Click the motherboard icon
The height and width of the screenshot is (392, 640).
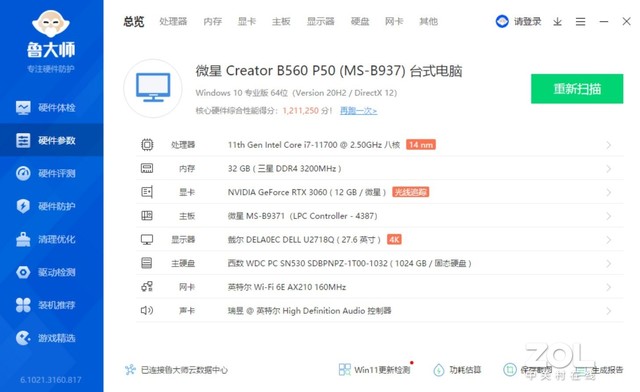tap(147, 216)
